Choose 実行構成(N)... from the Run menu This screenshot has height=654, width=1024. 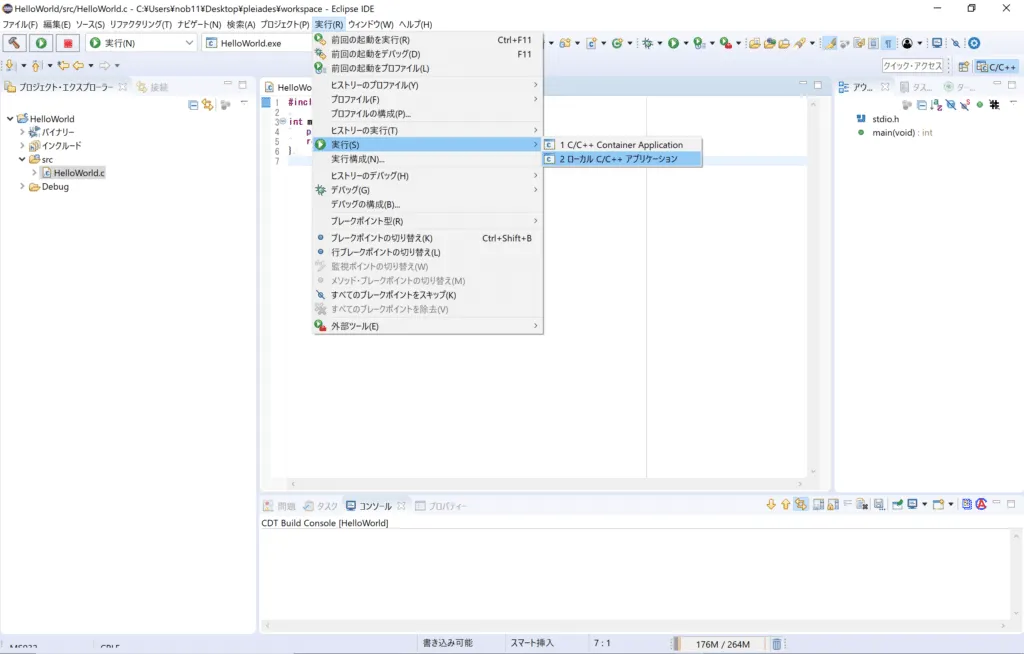coord(428,159)
